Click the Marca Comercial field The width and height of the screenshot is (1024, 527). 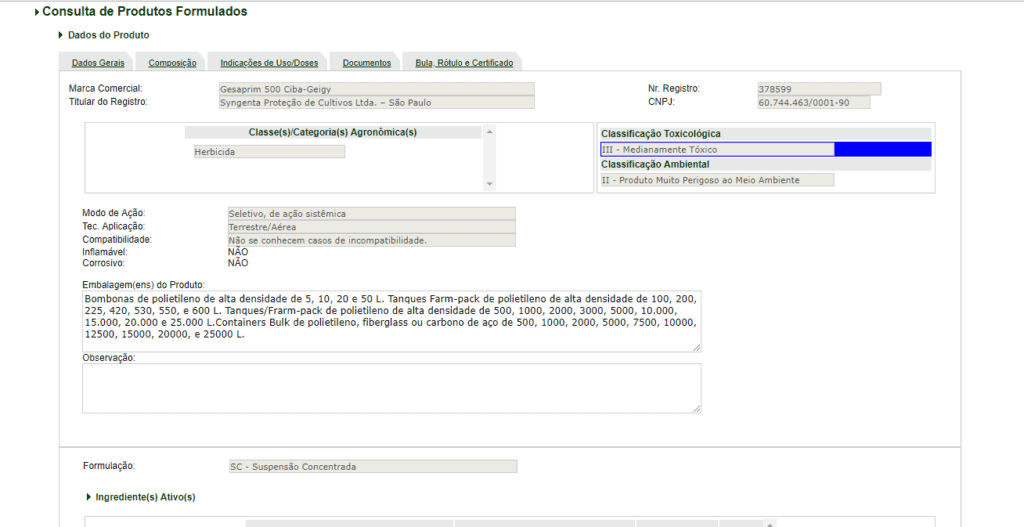[376, 89]
